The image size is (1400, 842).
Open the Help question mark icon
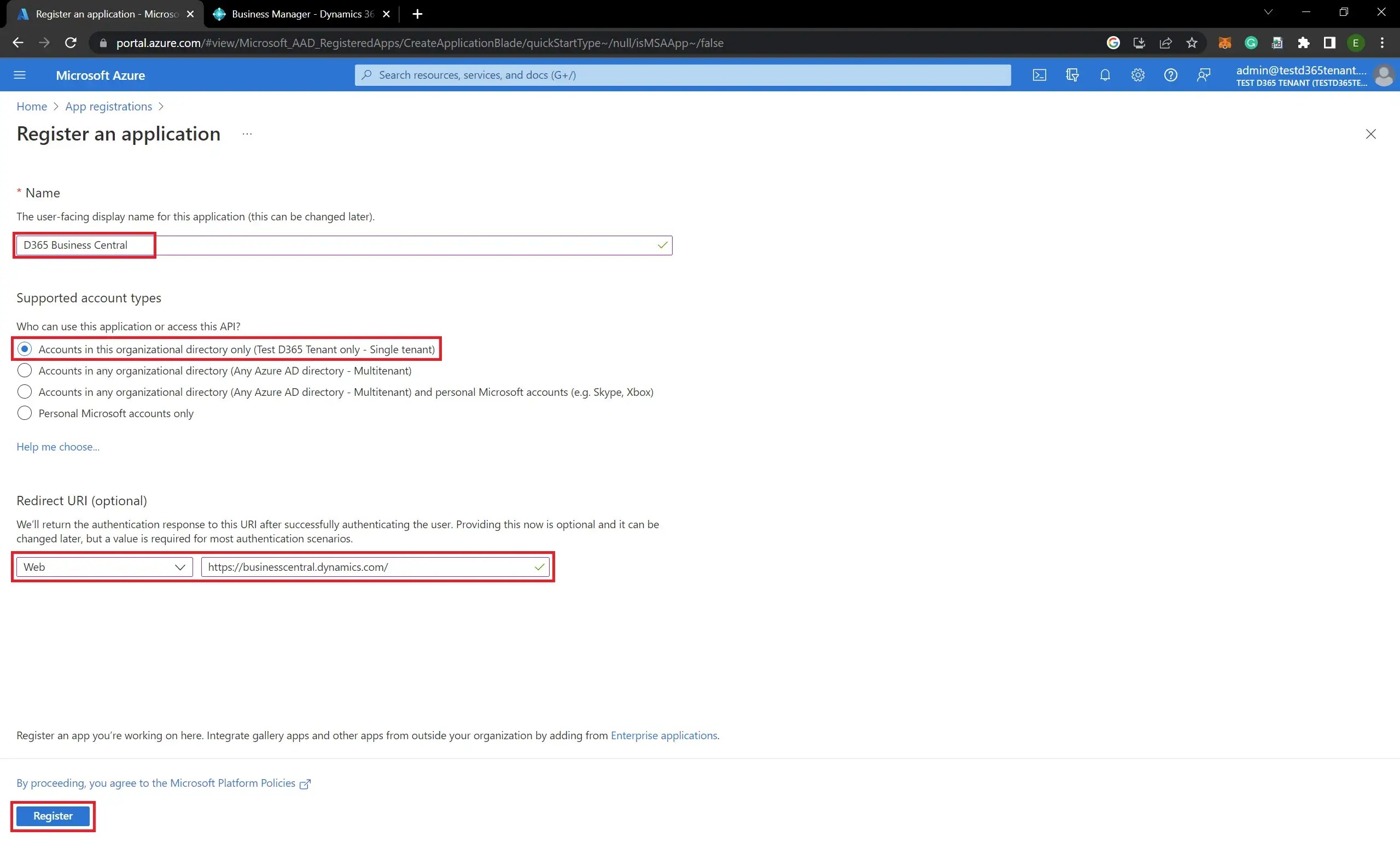tap(1170, 75)
